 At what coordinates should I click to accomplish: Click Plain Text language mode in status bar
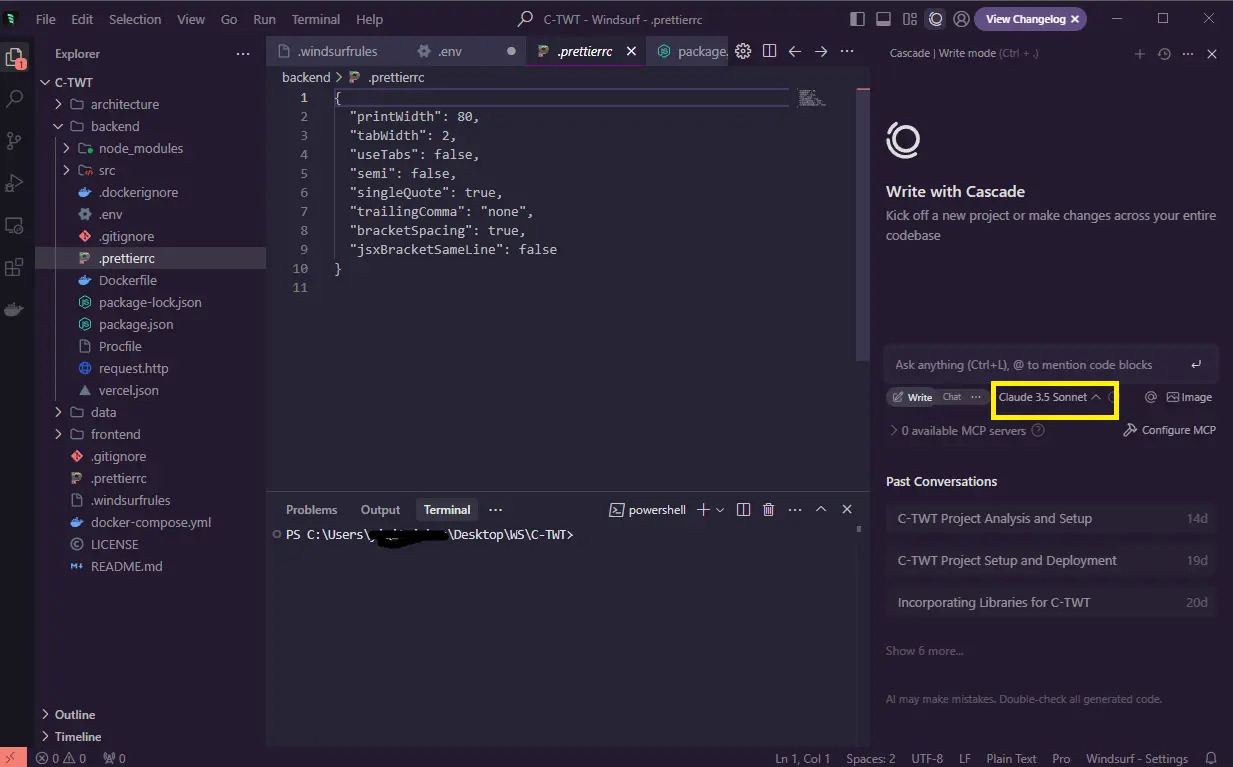[1011, 758]
